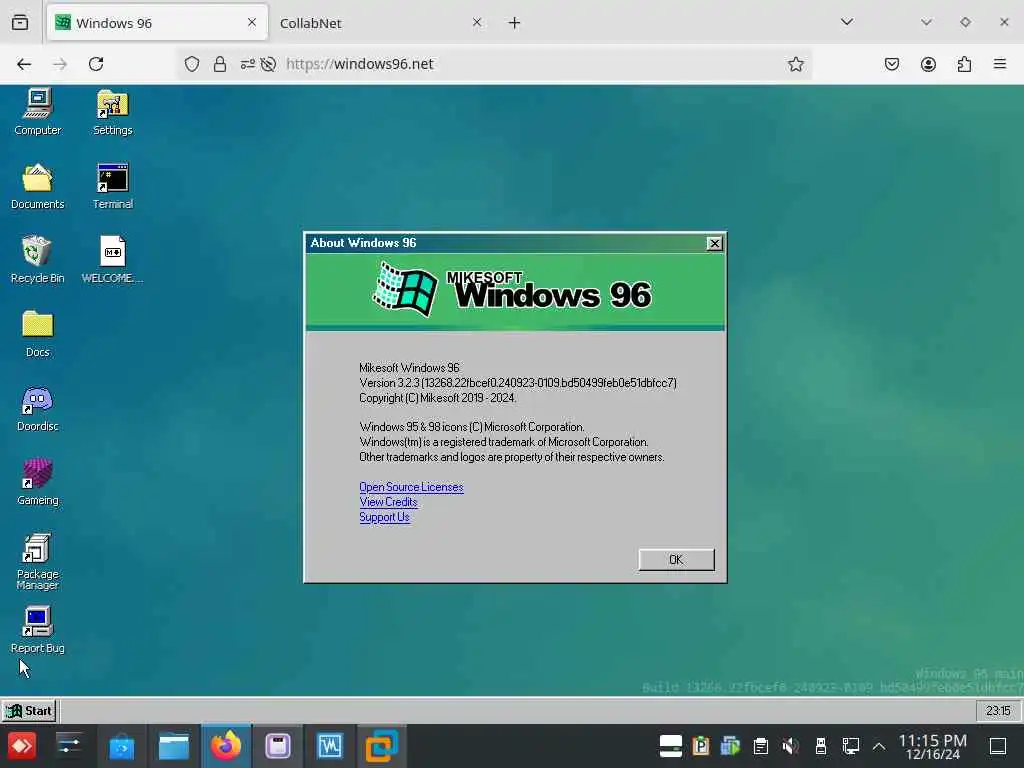This screenshot has height=768, width=1024.
Task: Click the show desktop button on panel
Action: (998, 746)
